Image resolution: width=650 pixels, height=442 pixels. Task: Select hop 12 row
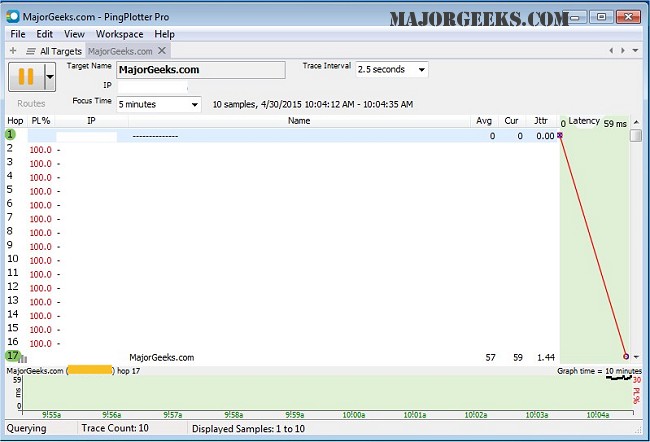click(x=282, y=288)
